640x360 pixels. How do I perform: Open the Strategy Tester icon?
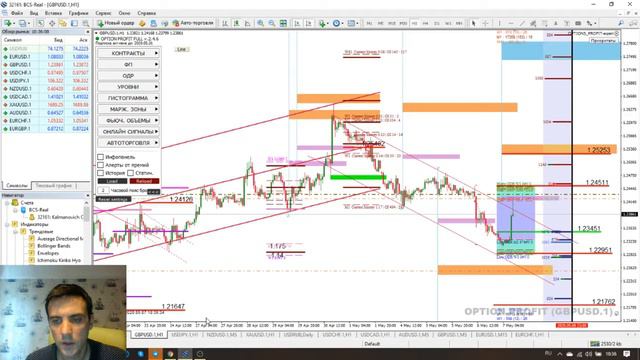pyautogui.click(x=85, y=23)
